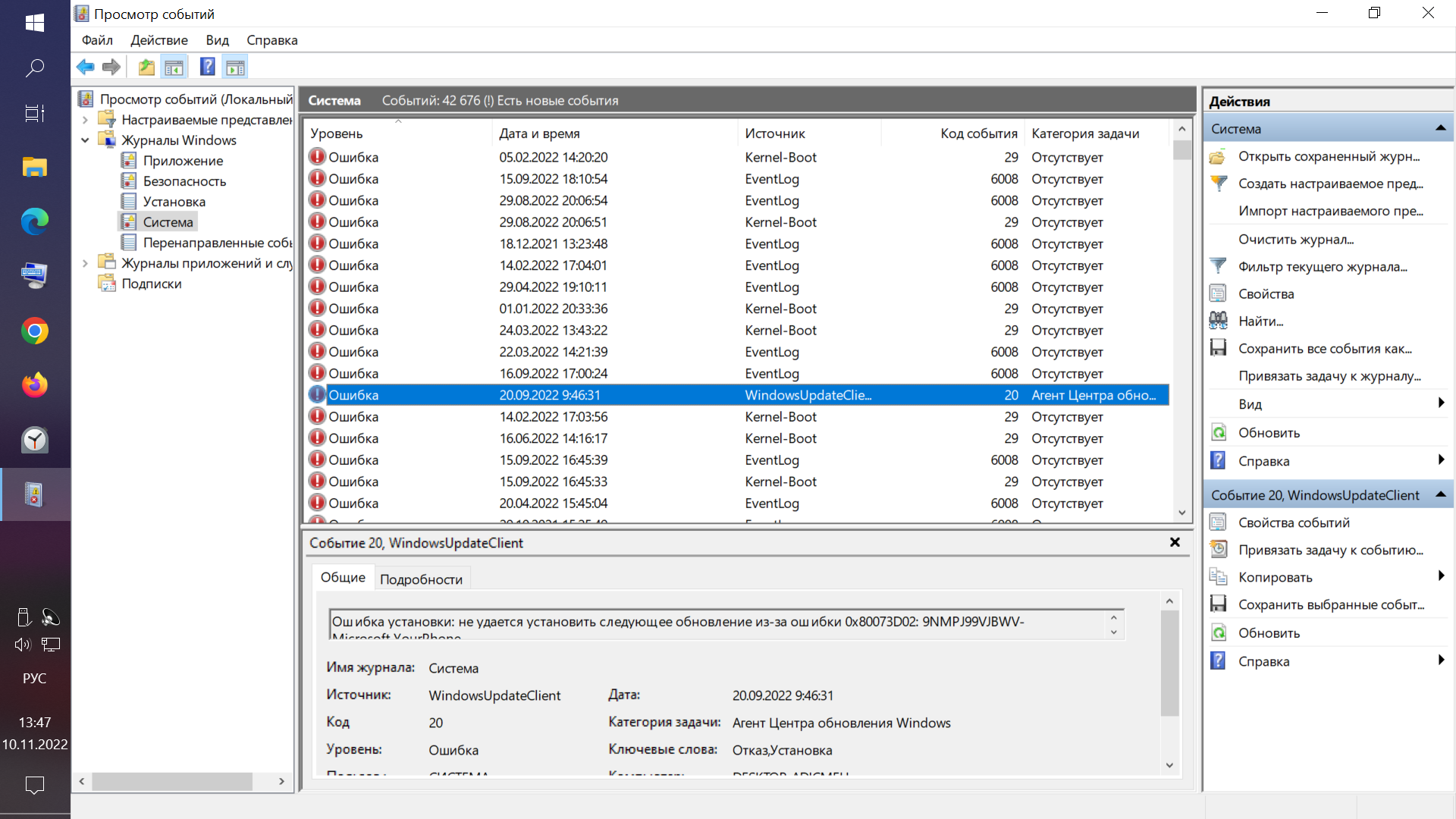Toggle the Actions pane toolbar icon

point(235,67)
